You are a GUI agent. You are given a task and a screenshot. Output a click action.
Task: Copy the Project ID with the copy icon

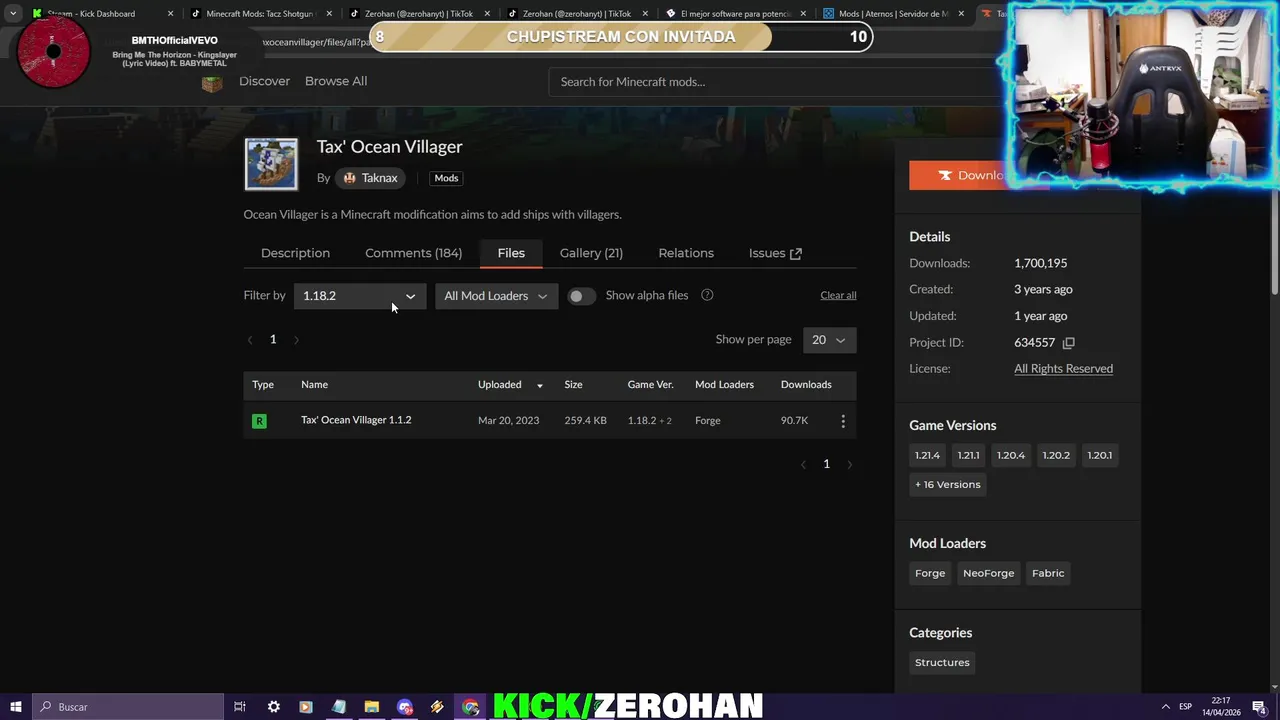pos(1068,343)
